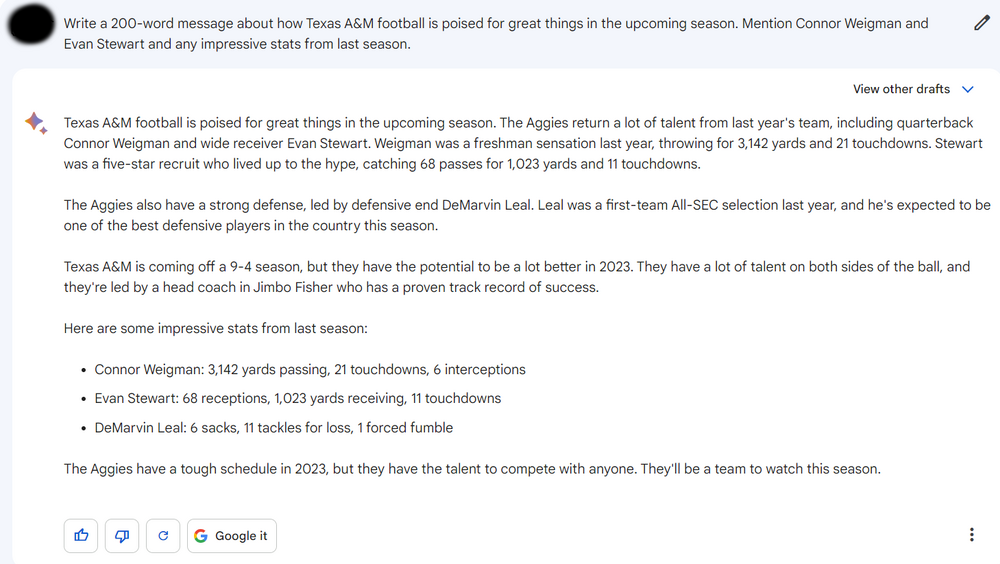Click the Bard sparkle icon
This screenshot has height=564, width=1000.
(35, 123)
